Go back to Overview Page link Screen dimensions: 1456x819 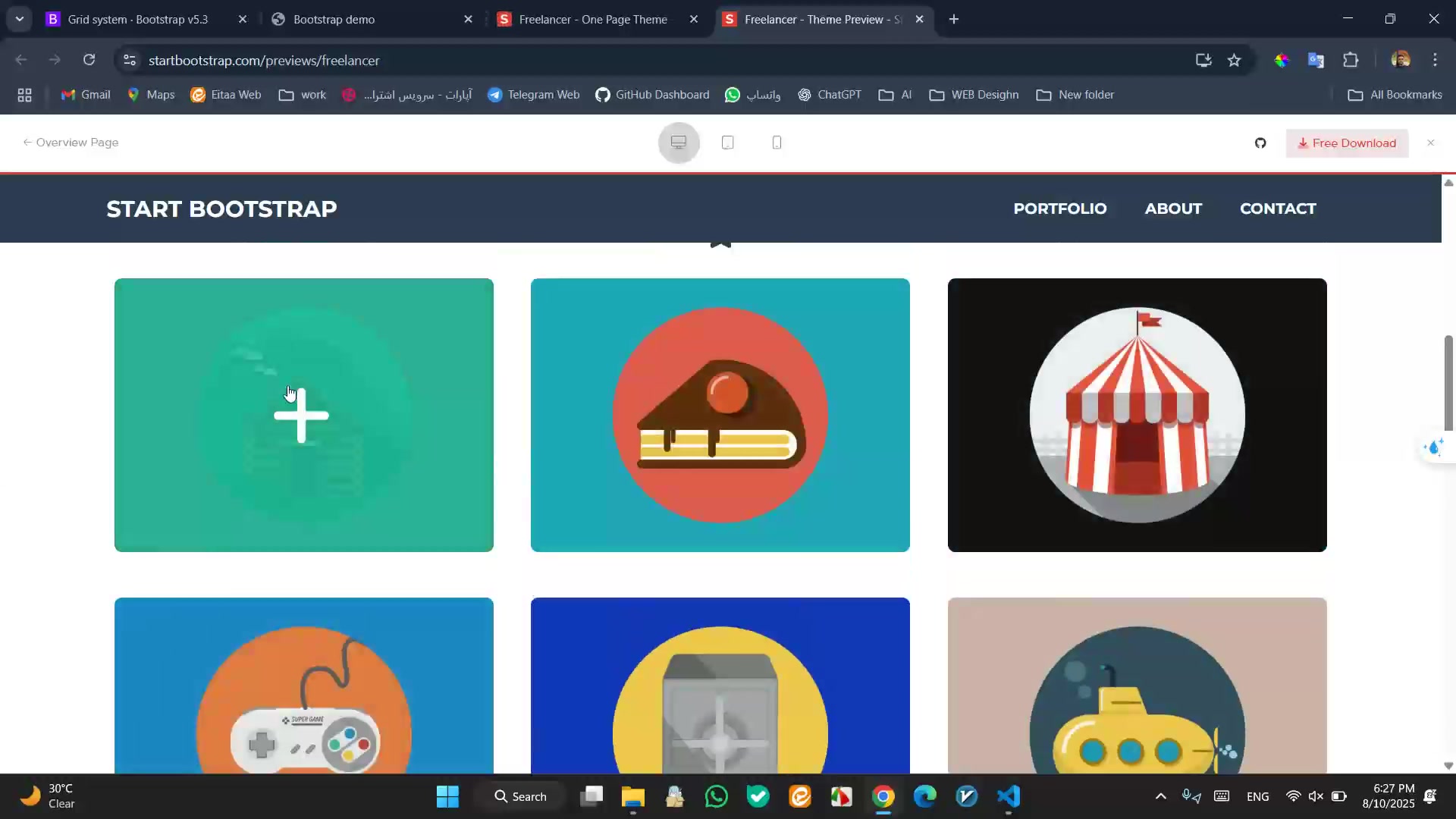(71, 143)
